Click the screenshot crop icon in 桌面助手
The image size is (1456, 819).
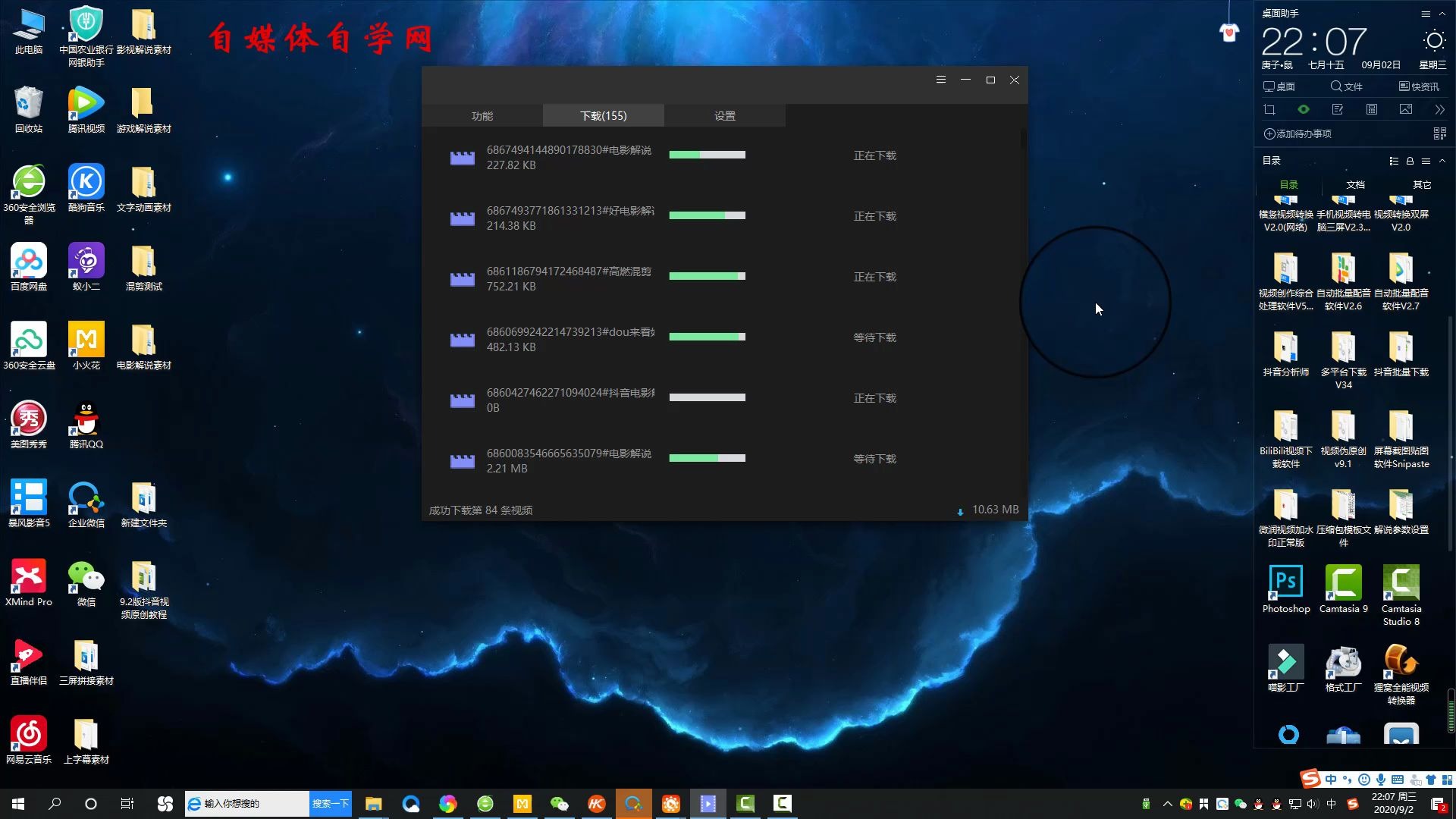pyautogui.click(x=1269, y=110)
